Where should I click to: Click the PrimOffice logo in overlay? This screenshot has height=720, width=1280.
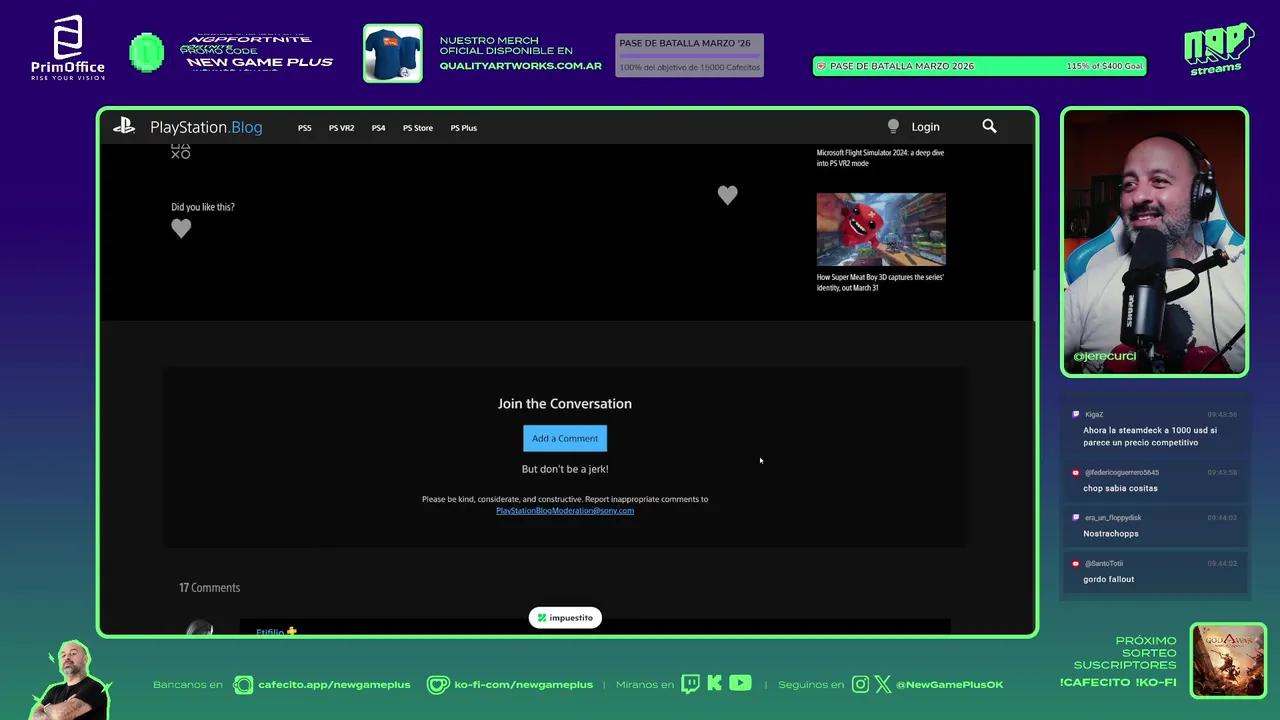click(68, 48)
